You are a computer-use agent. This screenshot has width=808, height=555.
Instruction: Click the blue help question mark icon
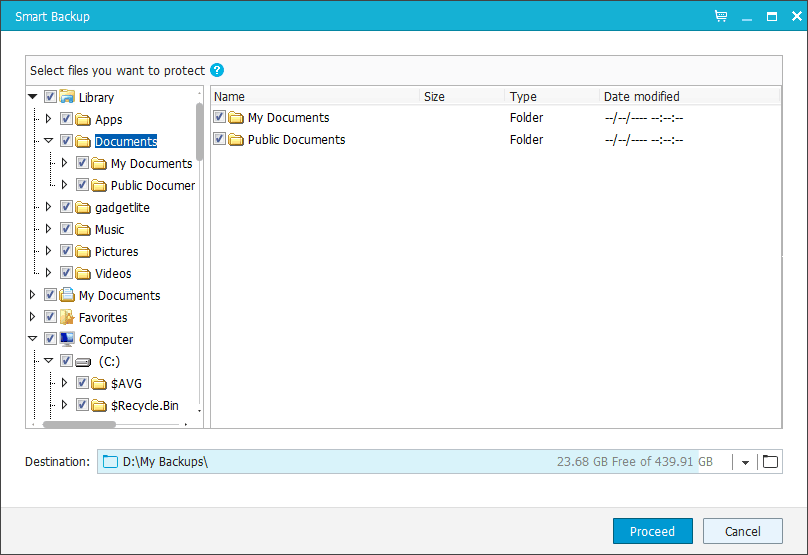pyautogui.click(x=217, y=70)
